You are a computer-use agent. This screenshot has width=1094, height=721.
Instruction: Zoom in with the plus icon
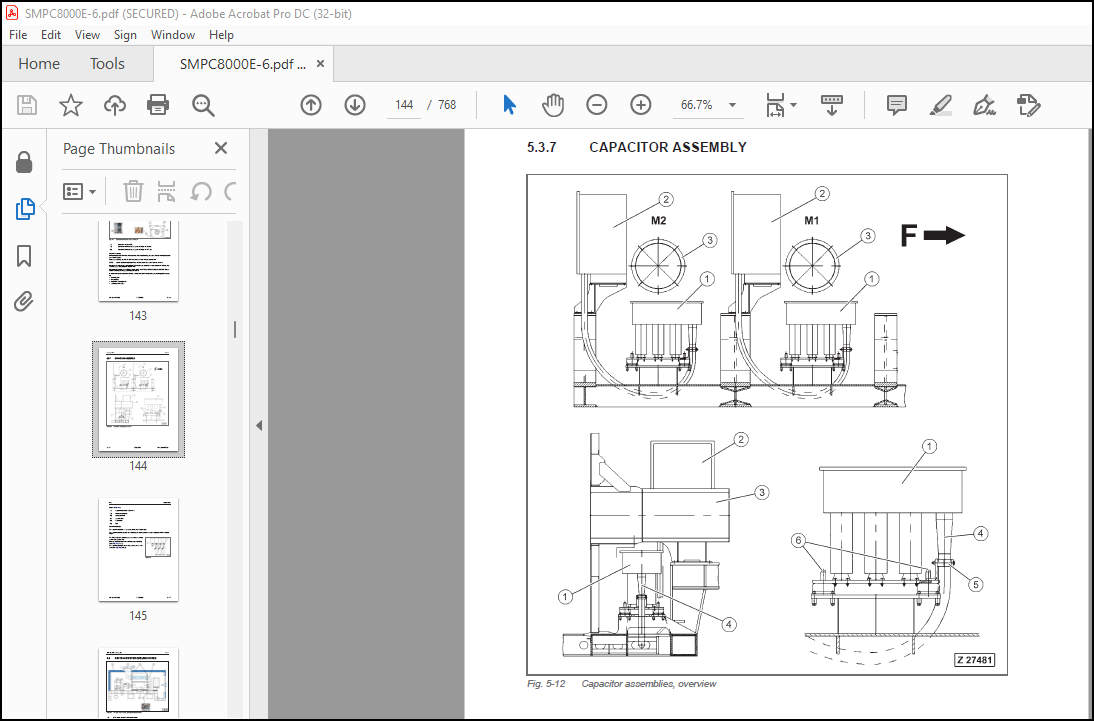tap(640, 105)
